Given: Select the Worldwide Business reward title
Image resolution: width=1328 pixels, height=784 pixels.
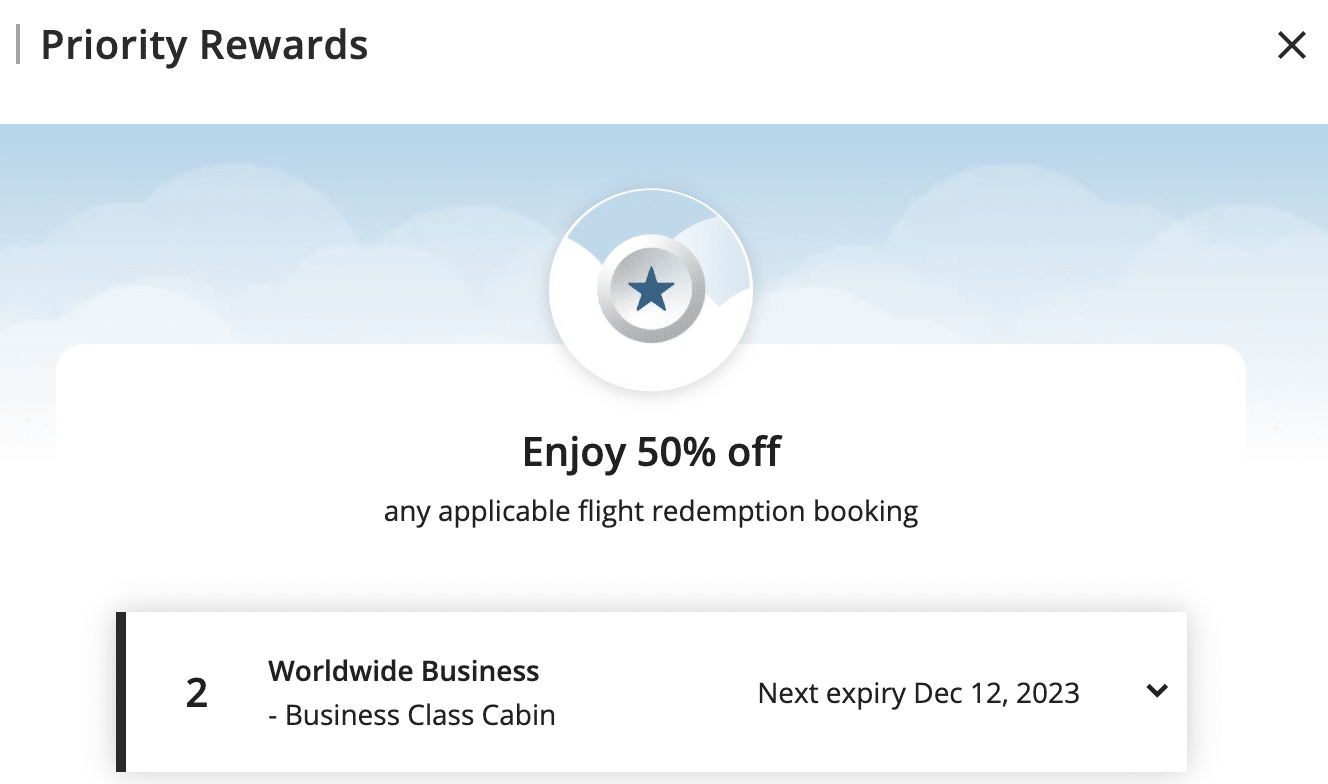Looking at the screenshot, I should click(403, 670).
